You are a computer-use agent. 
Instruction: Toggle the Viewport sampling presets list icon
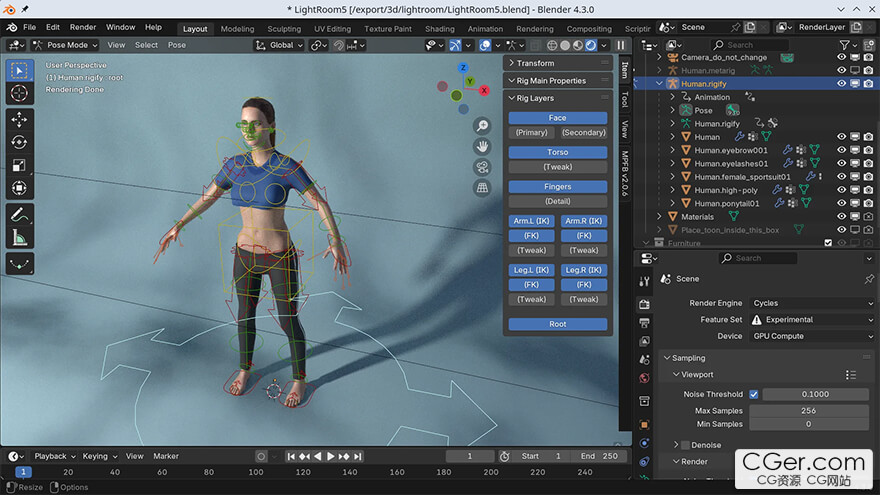point(851,375)
